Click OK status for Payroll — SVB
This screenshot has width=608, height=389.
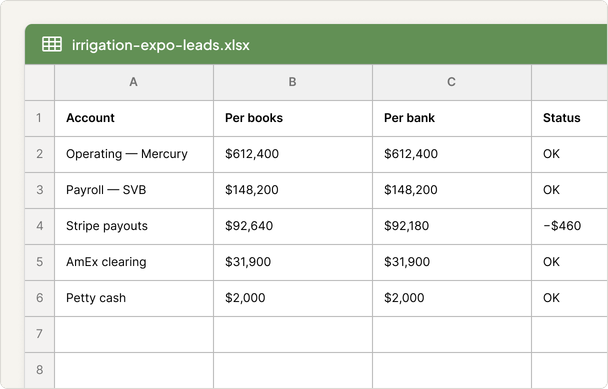pyautogui.click(x=570, y=190)
